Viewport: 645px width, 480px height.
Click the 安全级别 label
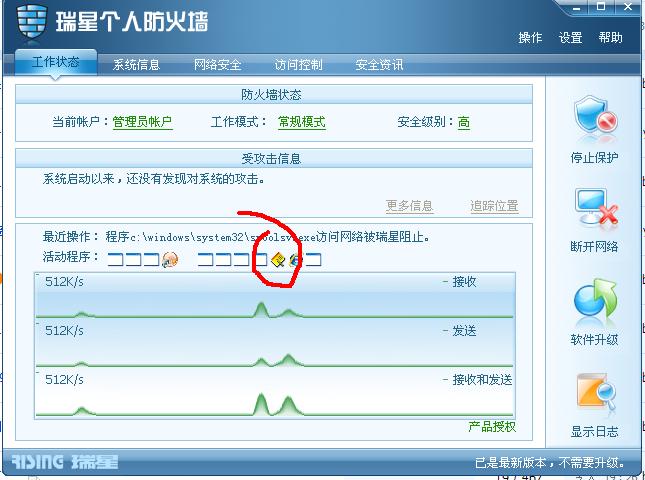click(x=426, y=122)
